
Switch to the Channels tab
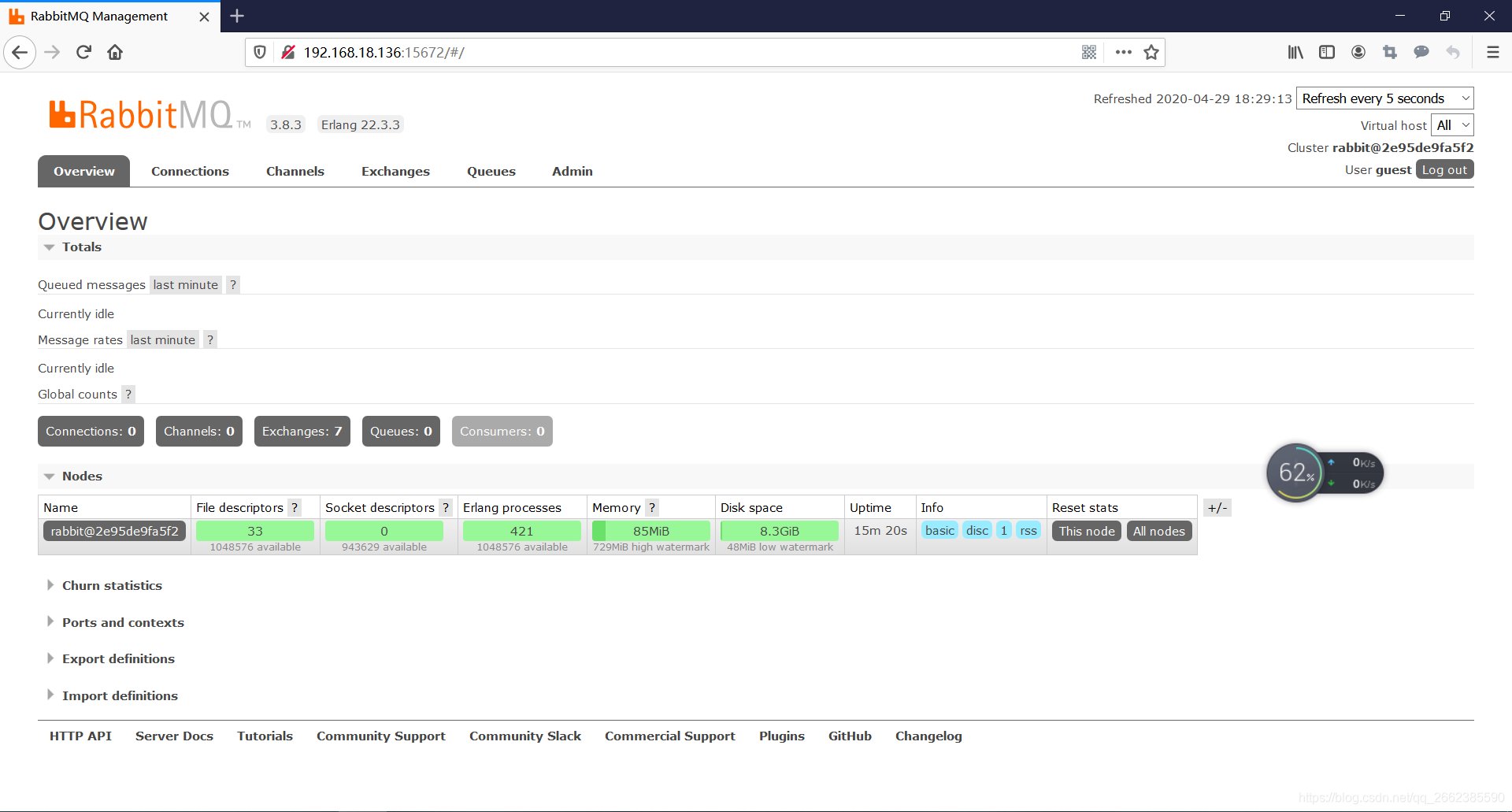click(295, 172)
